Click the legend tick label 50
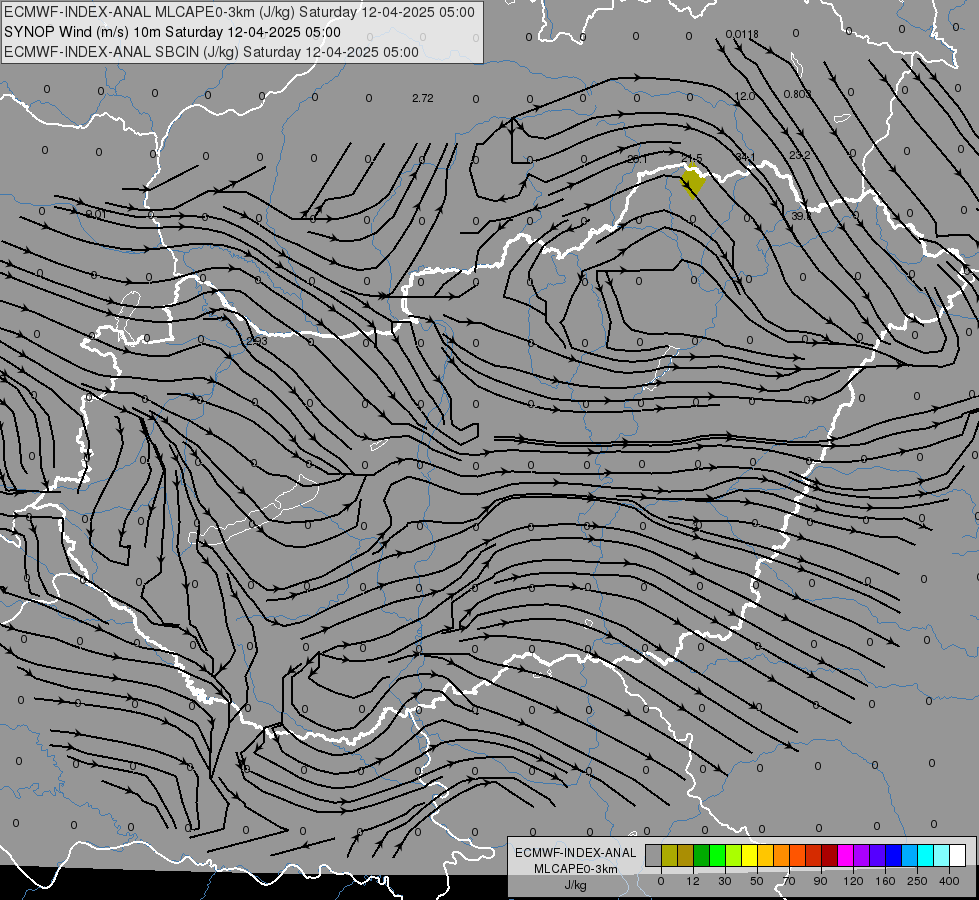979x900 pixels. point(757,881)
